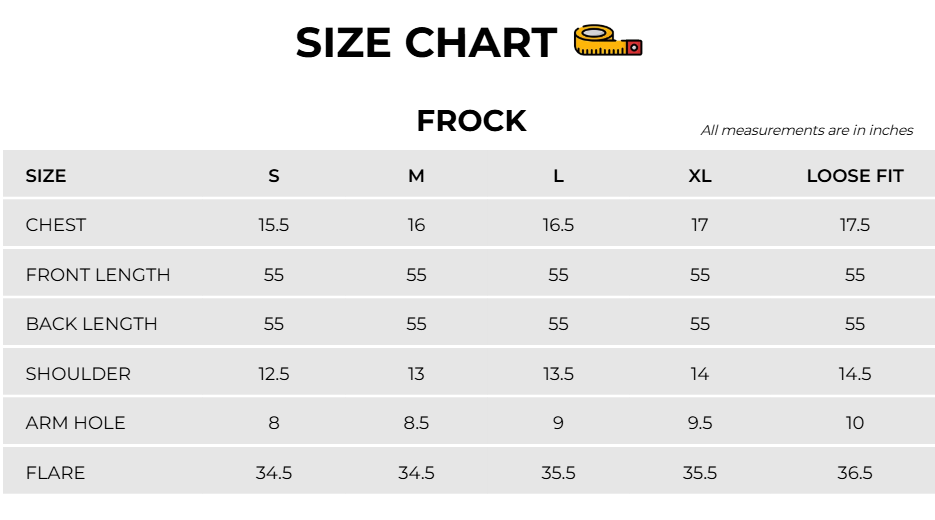Select the XL size column header

[x=700, y=176]
